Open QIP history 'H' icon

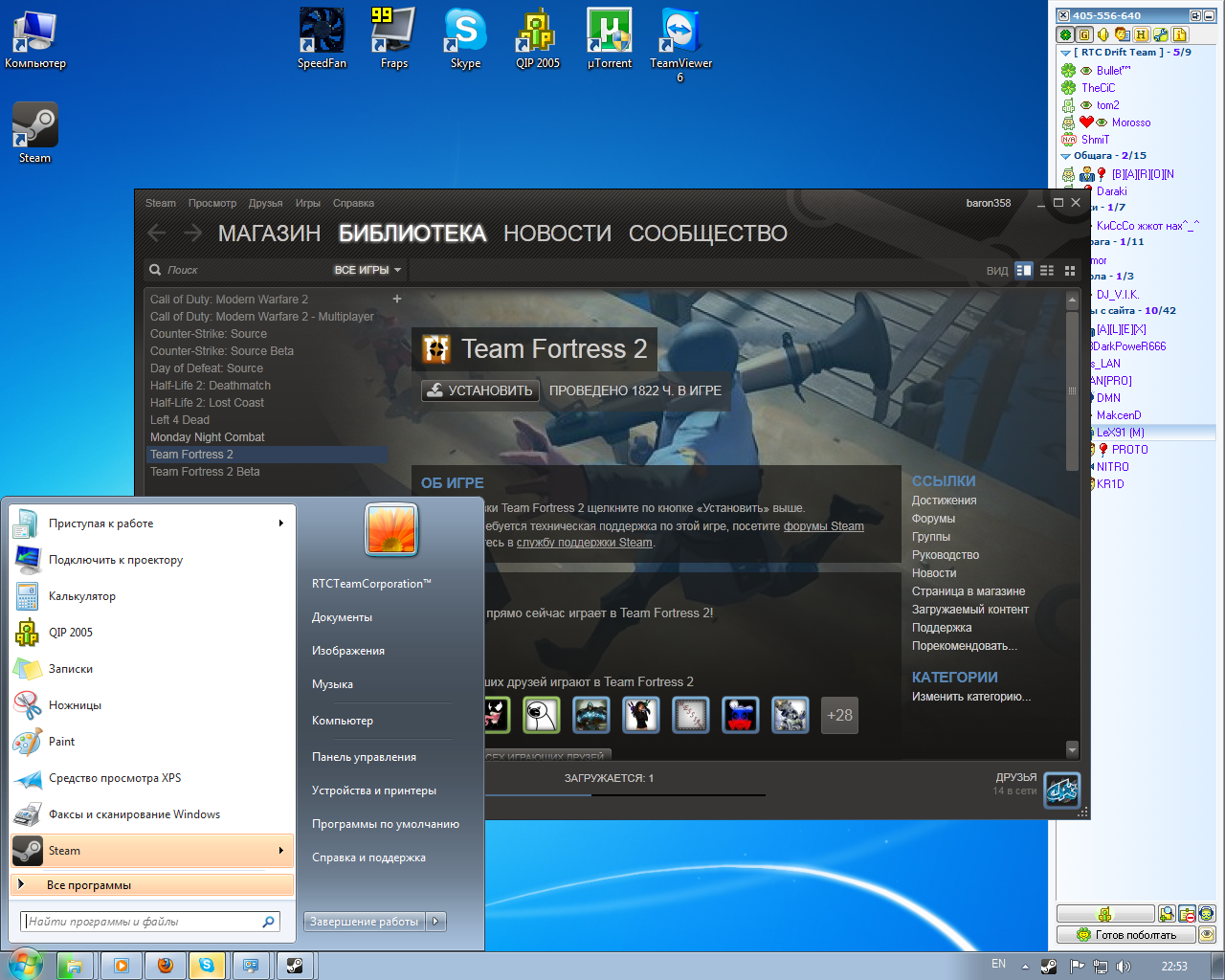(1142, 34)
